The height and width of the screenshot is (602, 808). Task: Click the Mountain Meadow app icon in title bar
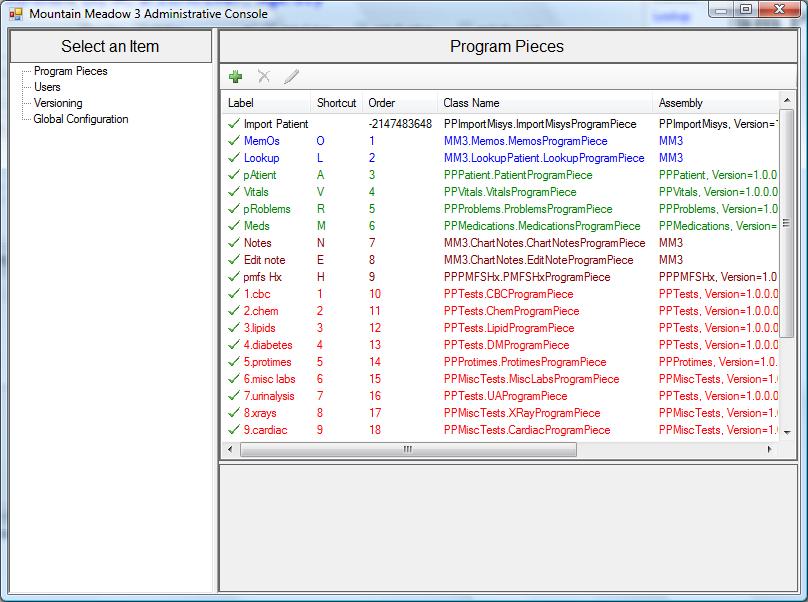point(16,13)
